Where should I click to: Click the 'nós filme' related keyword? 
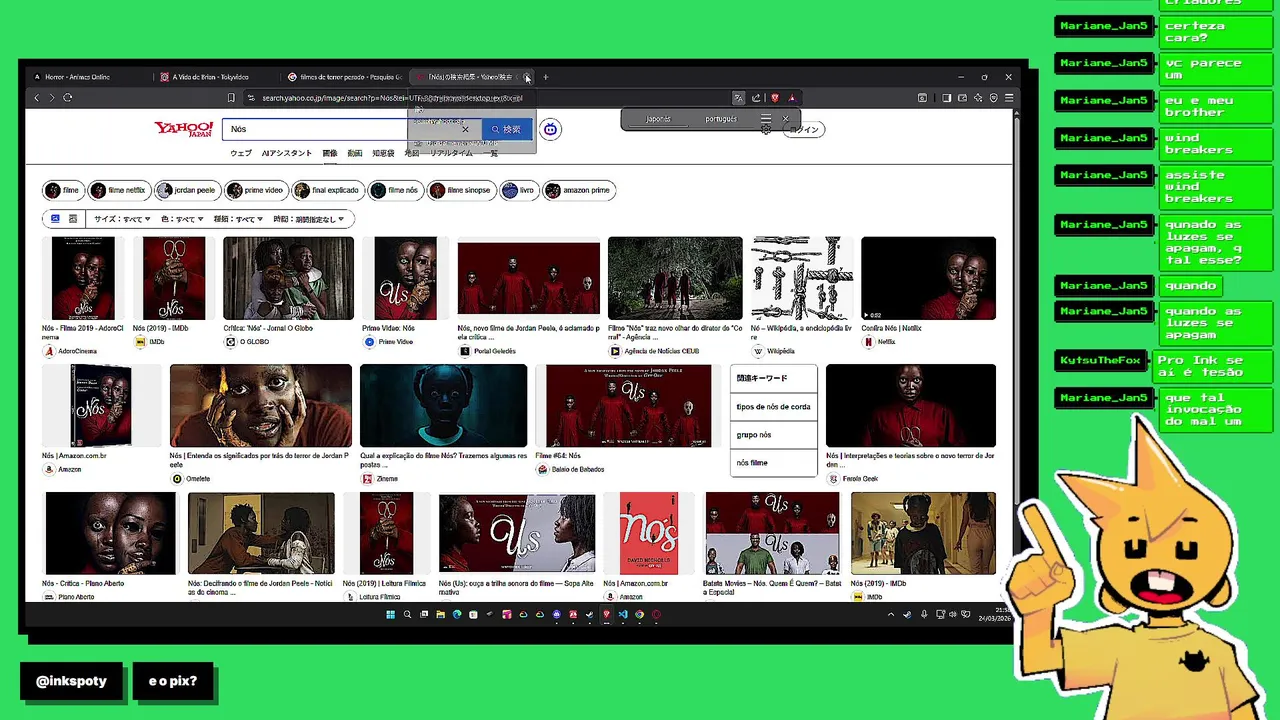tap(773, 463)
